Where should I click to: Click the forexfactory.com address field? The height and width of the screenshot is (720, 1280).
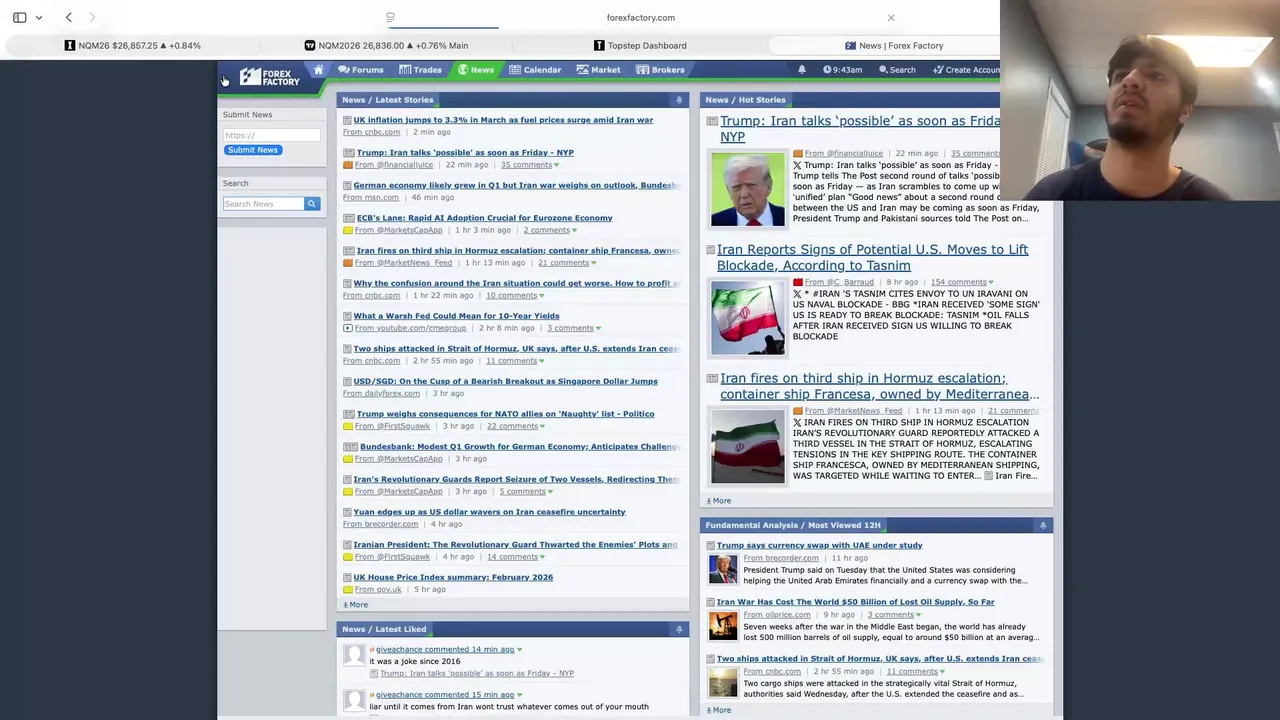640,17
